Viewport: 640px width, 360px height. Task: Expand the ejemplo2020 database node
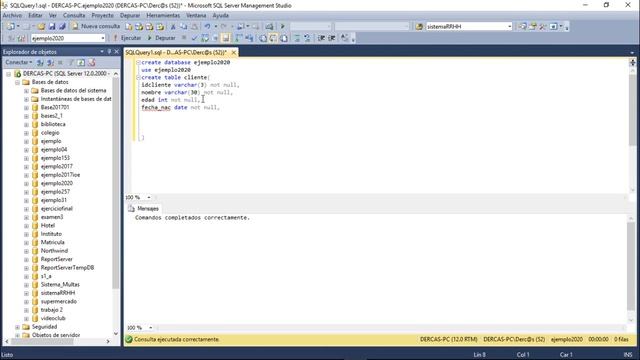point(26,184)
